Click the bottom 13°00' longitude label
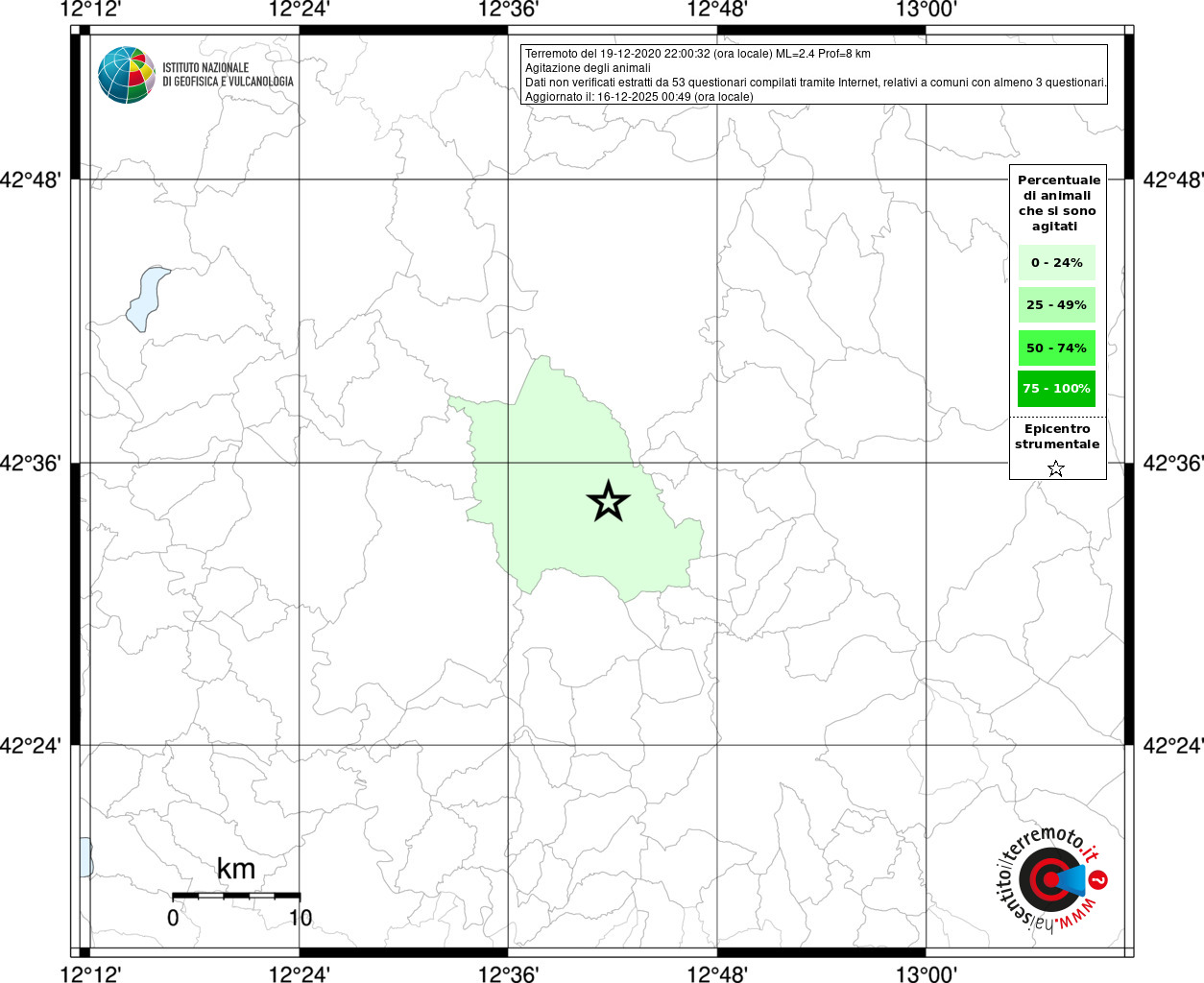 coord(927,974)
